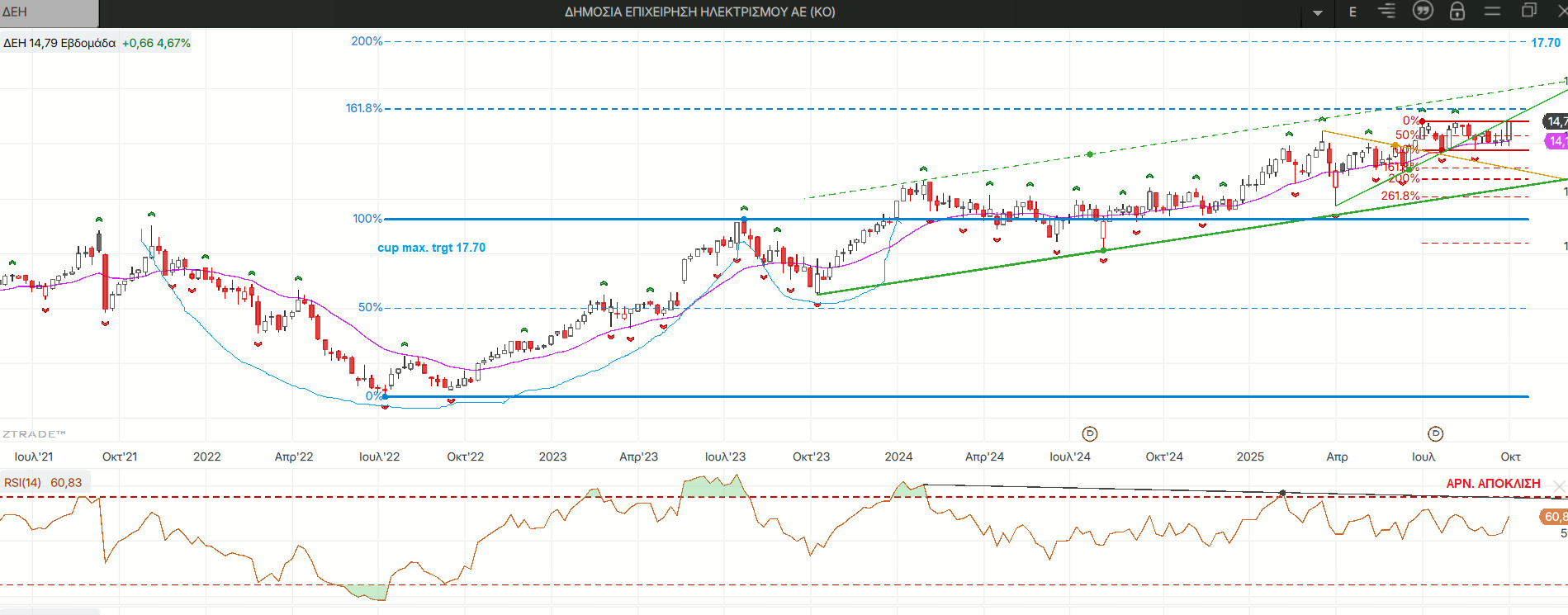The height and width of the screenshot is (615, 1568).
Task: Toggle the padlock chart lock icon
Action: pos(1457,12)
